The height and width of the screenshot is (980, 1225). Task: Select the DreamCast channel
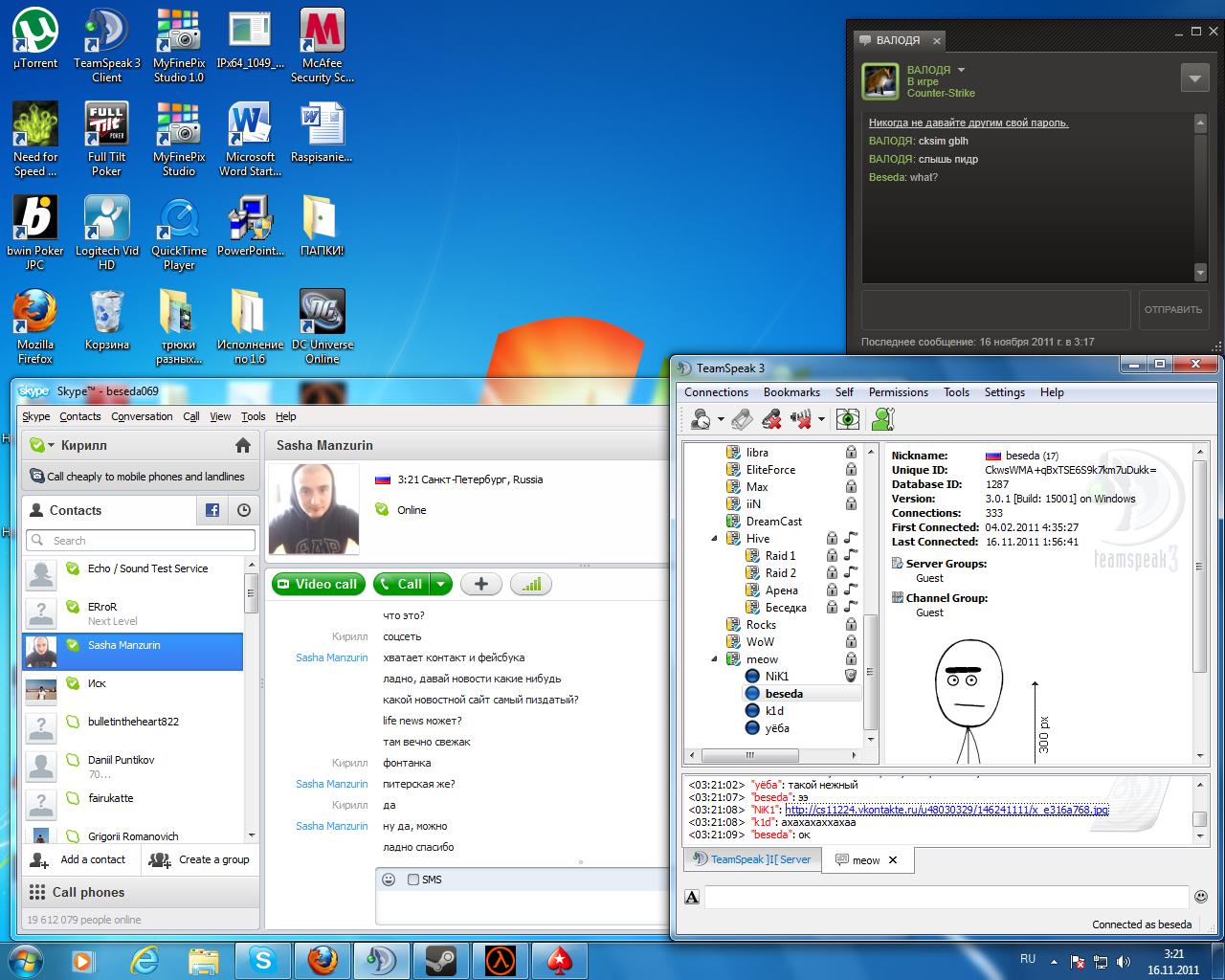click(x=773, y=522)
